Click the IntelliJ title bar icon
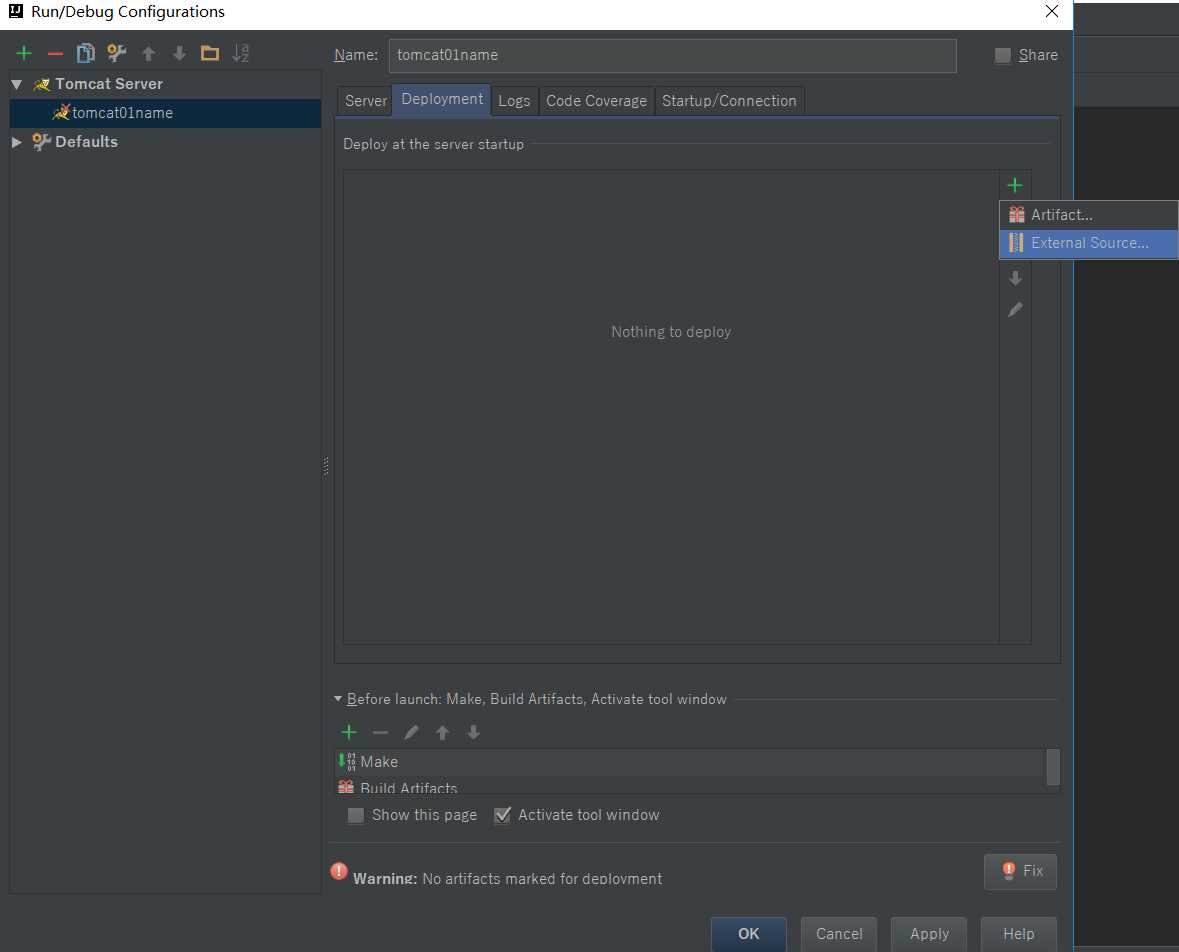The width and height of the screenshot is (1179, 952). coord(16,11)
